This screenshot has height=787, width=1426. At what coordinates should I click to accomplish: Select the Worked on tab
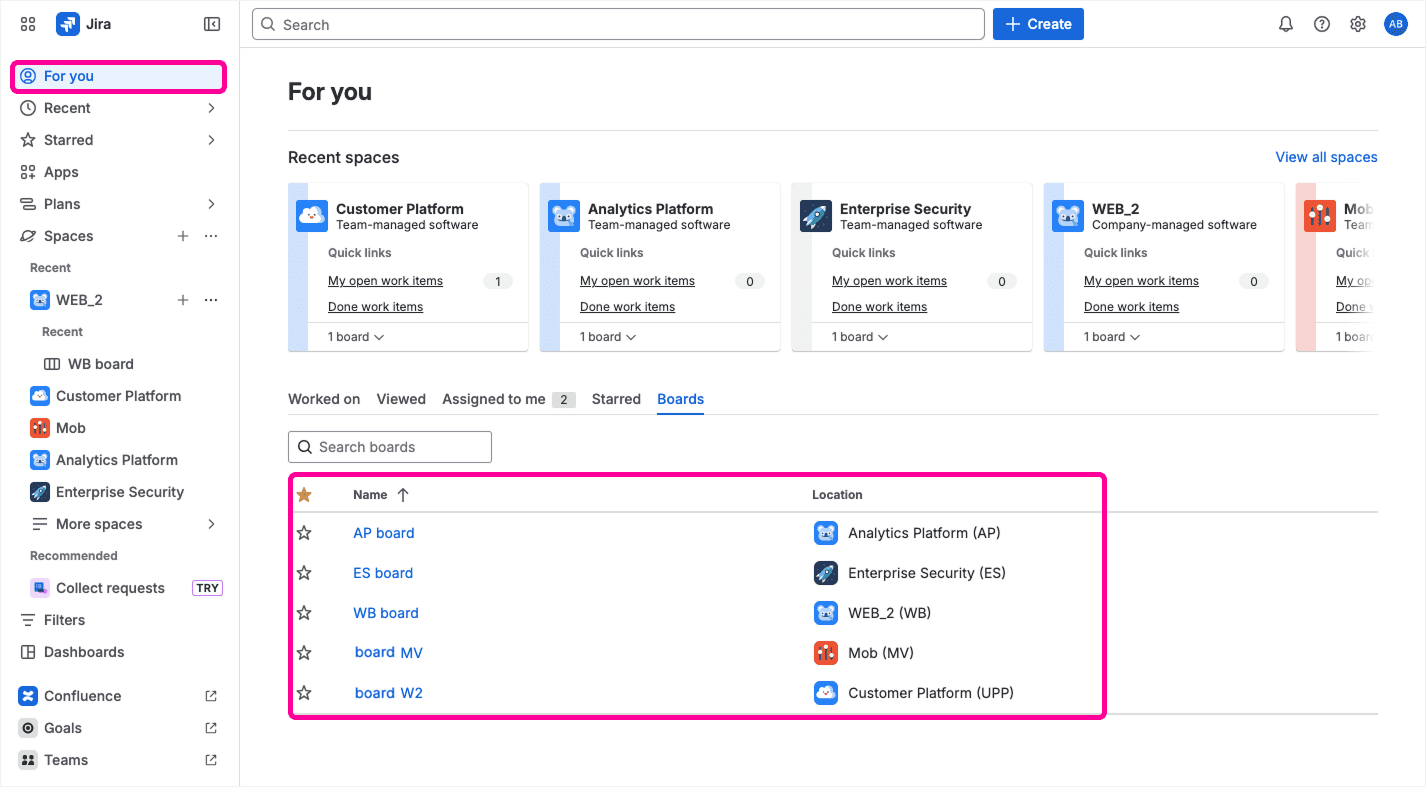coord(324,399)
